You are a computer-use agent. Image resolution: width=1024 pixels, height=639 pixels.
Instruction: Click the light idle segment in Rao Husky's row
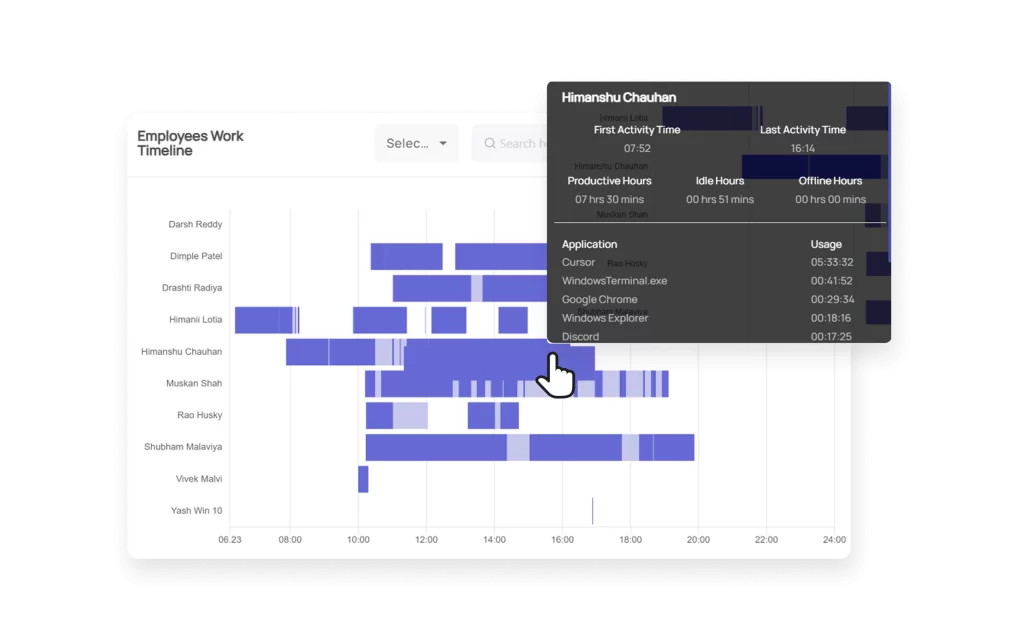pos(410,415)
